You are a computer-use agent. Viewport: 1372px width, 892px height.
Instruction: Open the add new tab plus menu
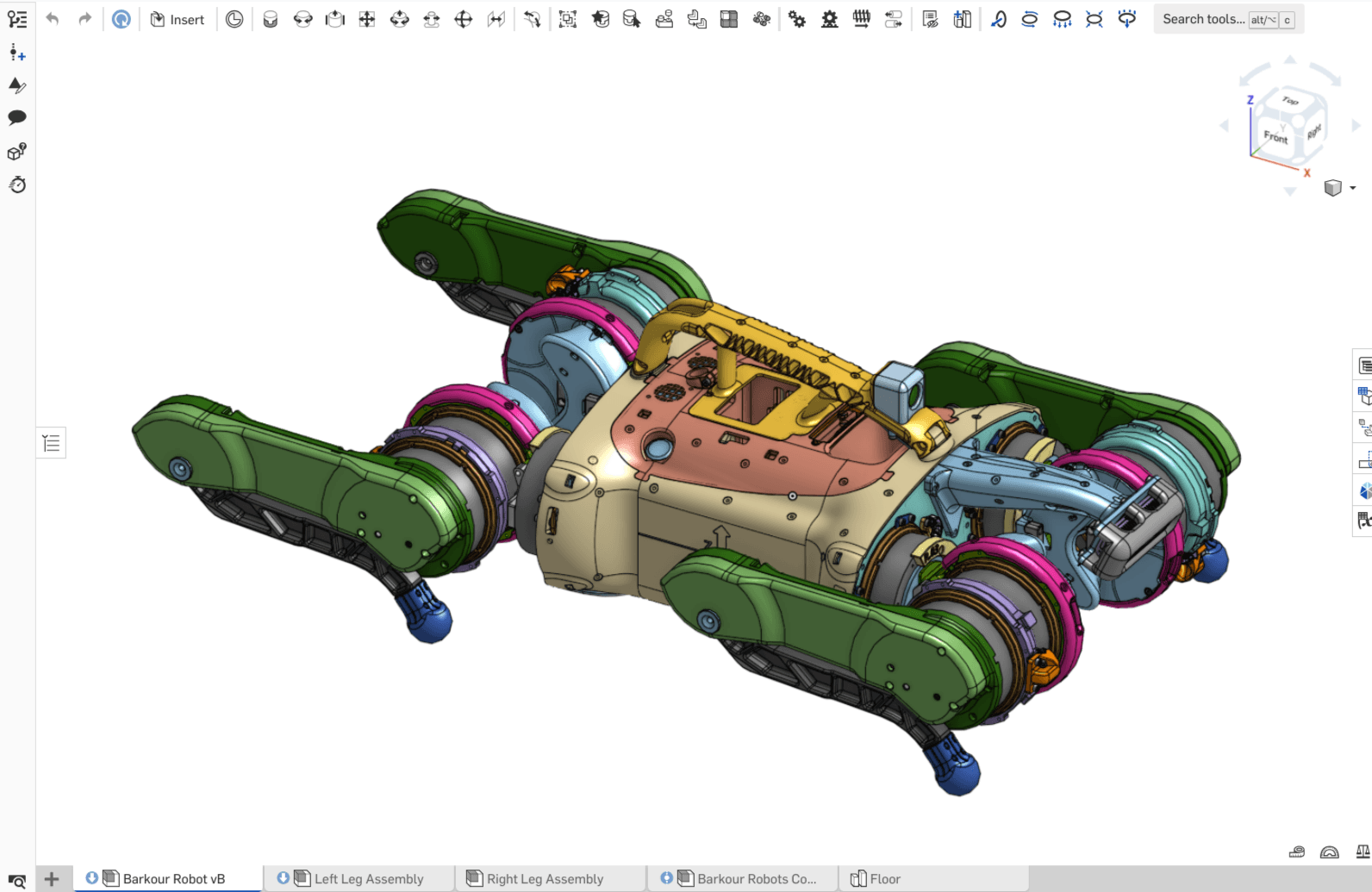coord(52,879)
